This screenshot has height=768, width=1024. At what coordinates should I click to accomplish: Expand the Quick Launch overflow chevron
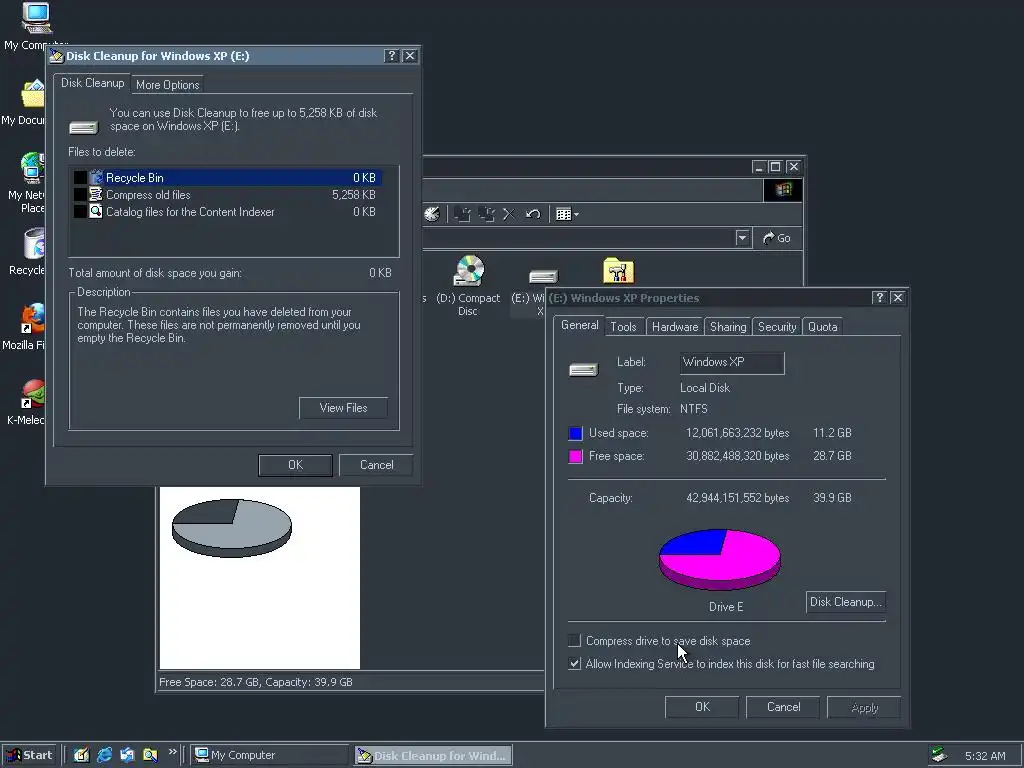pos(172,752)
